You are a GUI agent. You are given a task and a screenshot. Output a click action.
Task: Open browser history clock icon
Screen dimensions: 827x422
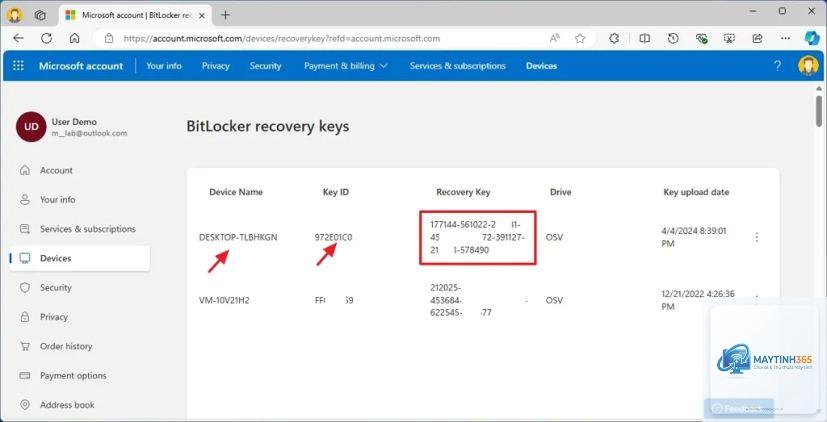673,38
